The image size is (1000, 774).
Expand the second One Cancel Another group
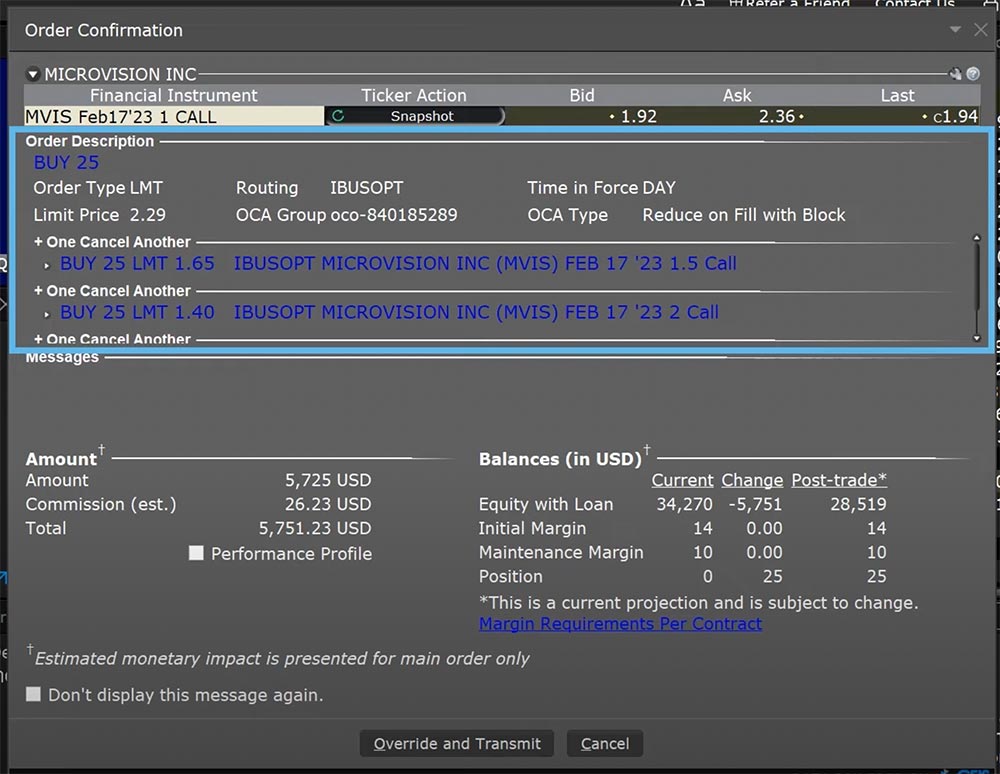(39, 291)
